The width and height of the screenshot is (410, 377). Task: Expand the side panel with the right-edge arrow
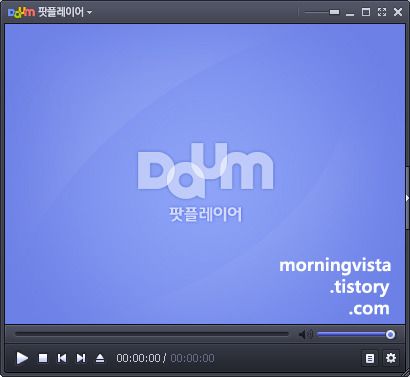click(x=407, y=198)
